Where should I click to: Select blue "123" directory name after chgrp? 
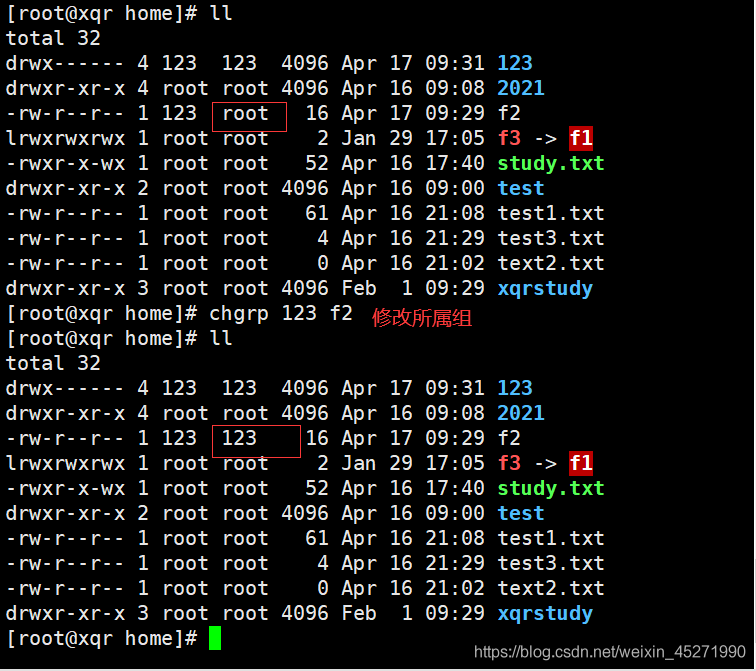point(515,388)
